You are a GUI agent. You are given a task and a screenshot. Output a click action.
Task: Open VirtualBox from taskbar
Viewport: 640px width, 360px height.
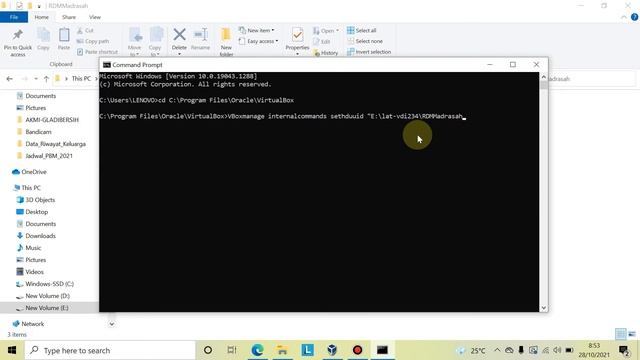pyautogui.click(x=332, y=350)
